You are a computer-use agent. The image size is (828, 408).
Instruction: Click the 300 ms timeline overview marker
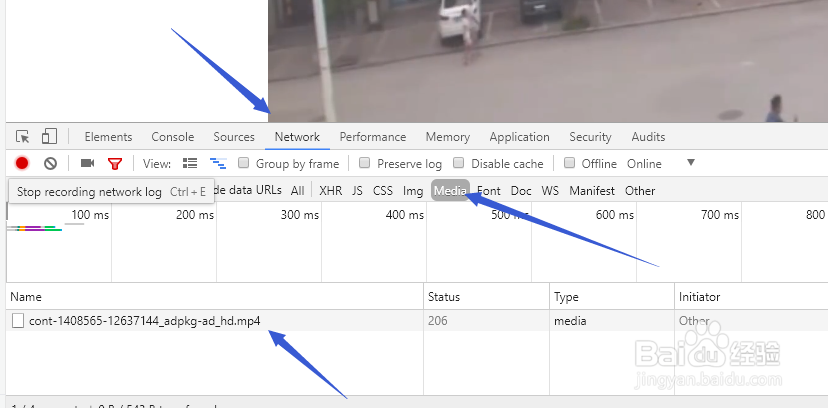(x=300, y=215)
